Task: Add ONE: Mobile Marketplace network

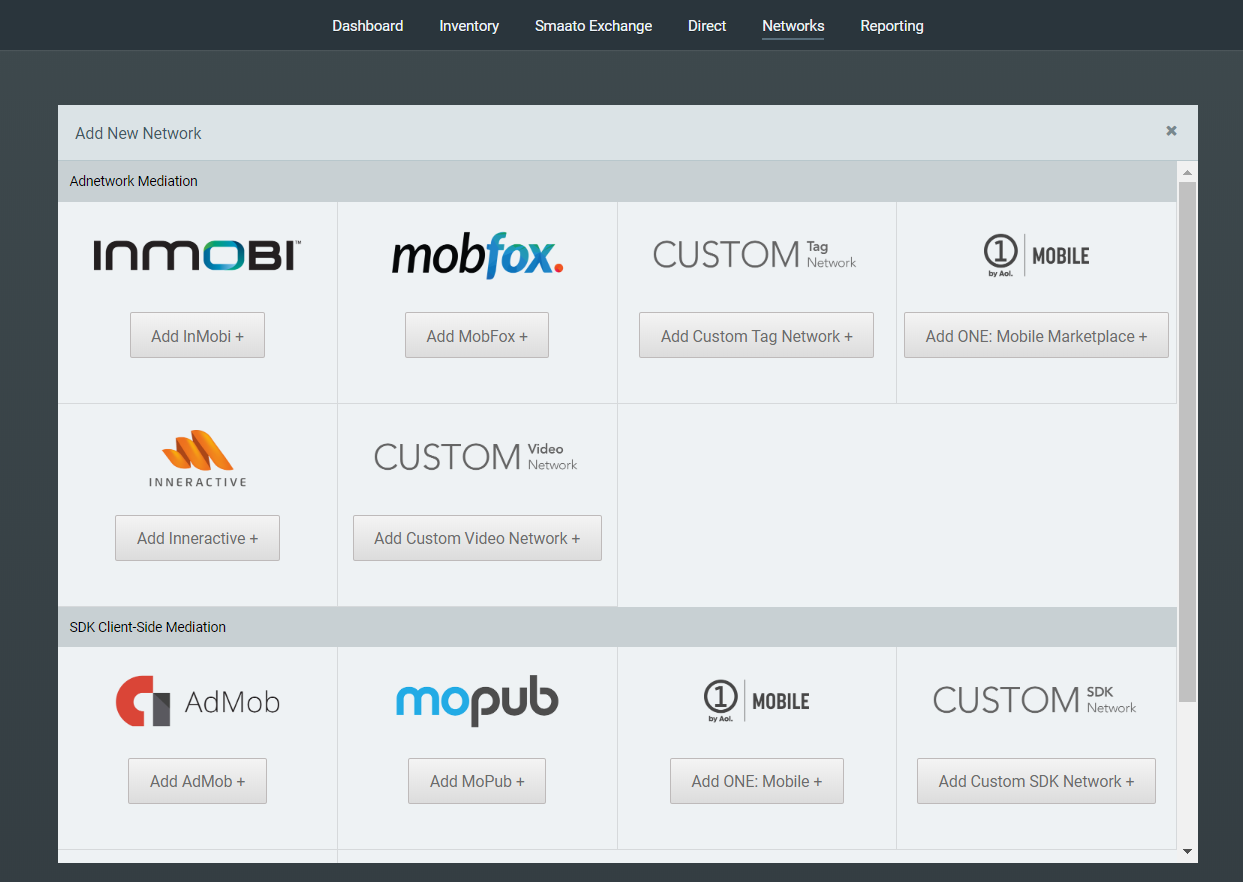Action: (1036, 336)
